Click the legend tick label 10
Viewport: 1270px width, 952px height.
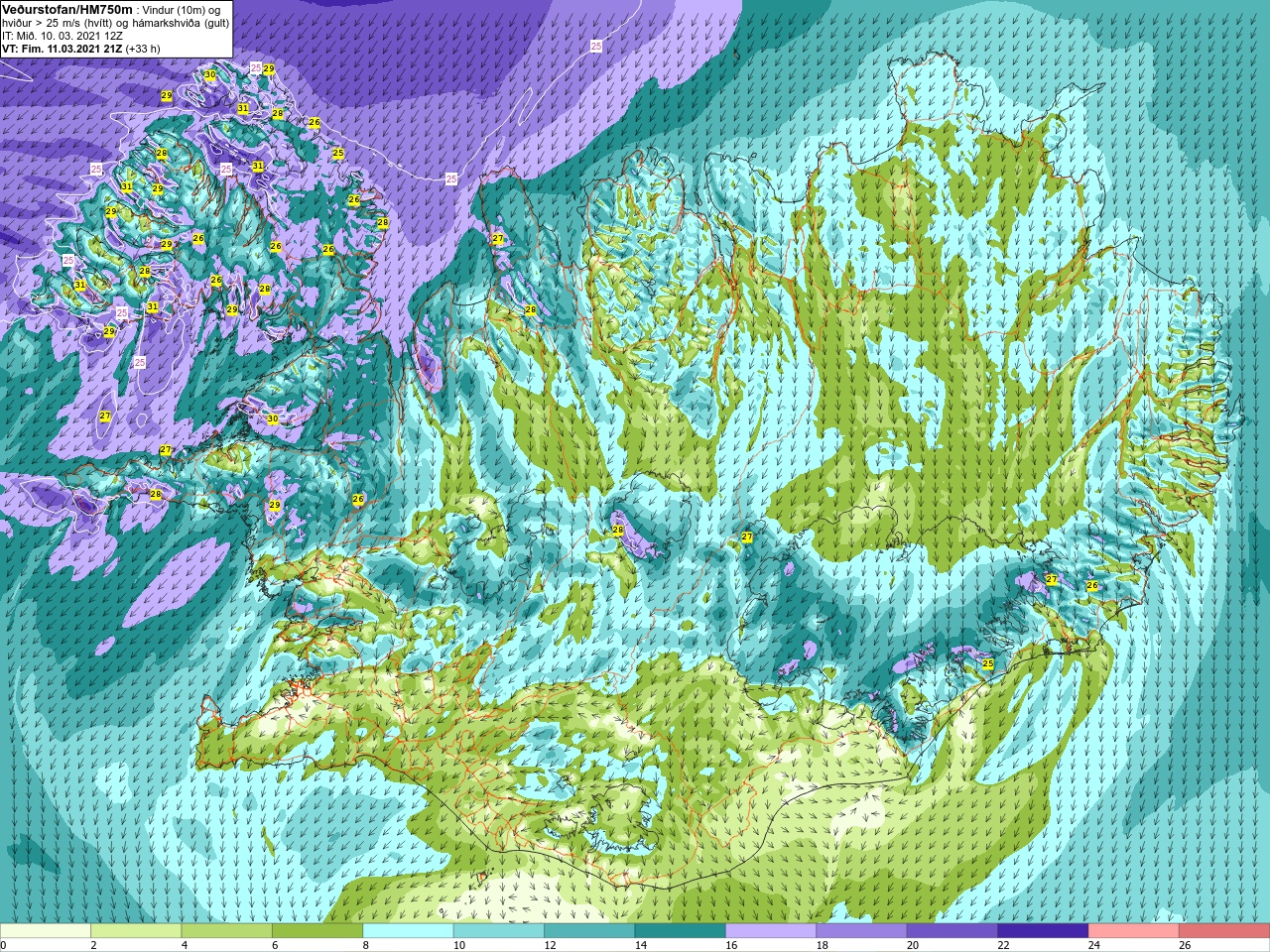(459, 946)
